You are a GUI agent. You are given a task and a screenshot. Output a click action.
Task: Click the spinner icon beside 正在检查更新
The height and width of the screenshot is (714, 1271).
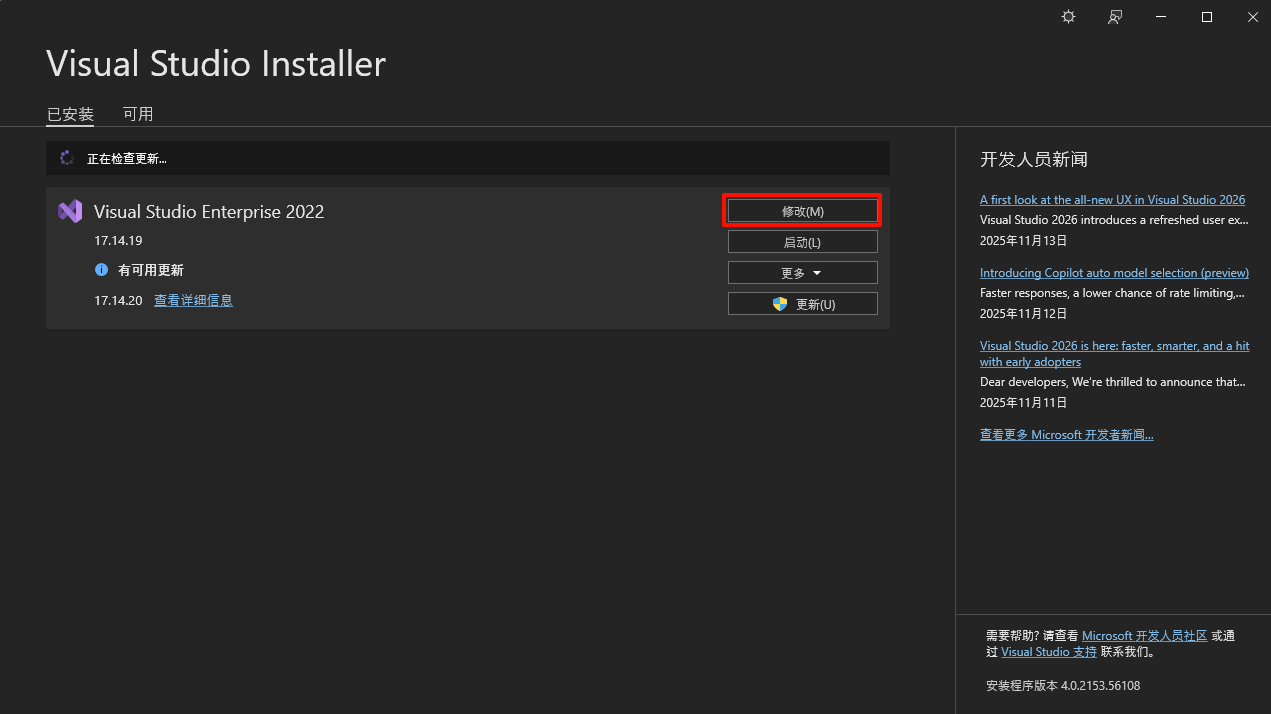tap(67, 158)
